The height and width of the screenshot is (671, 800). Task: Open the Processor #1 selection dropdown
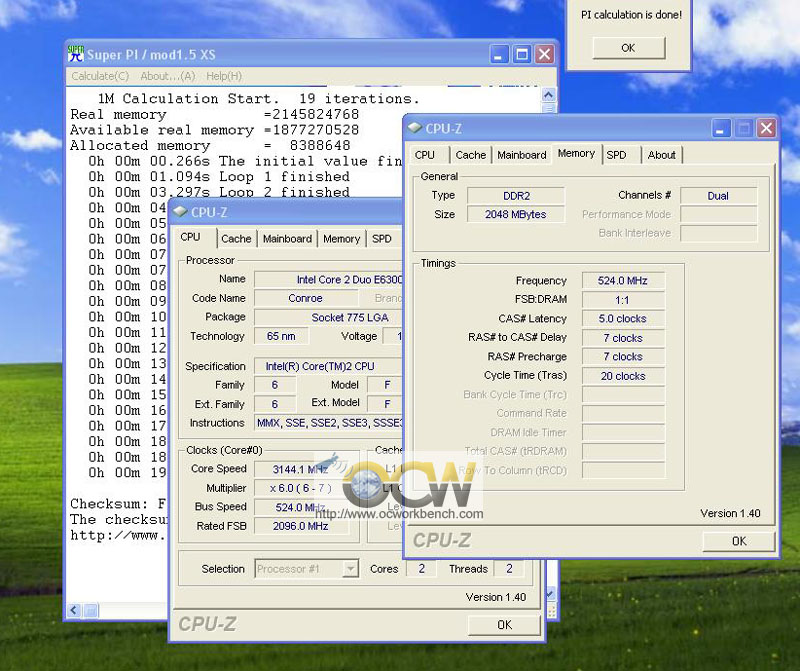[350, 569]
